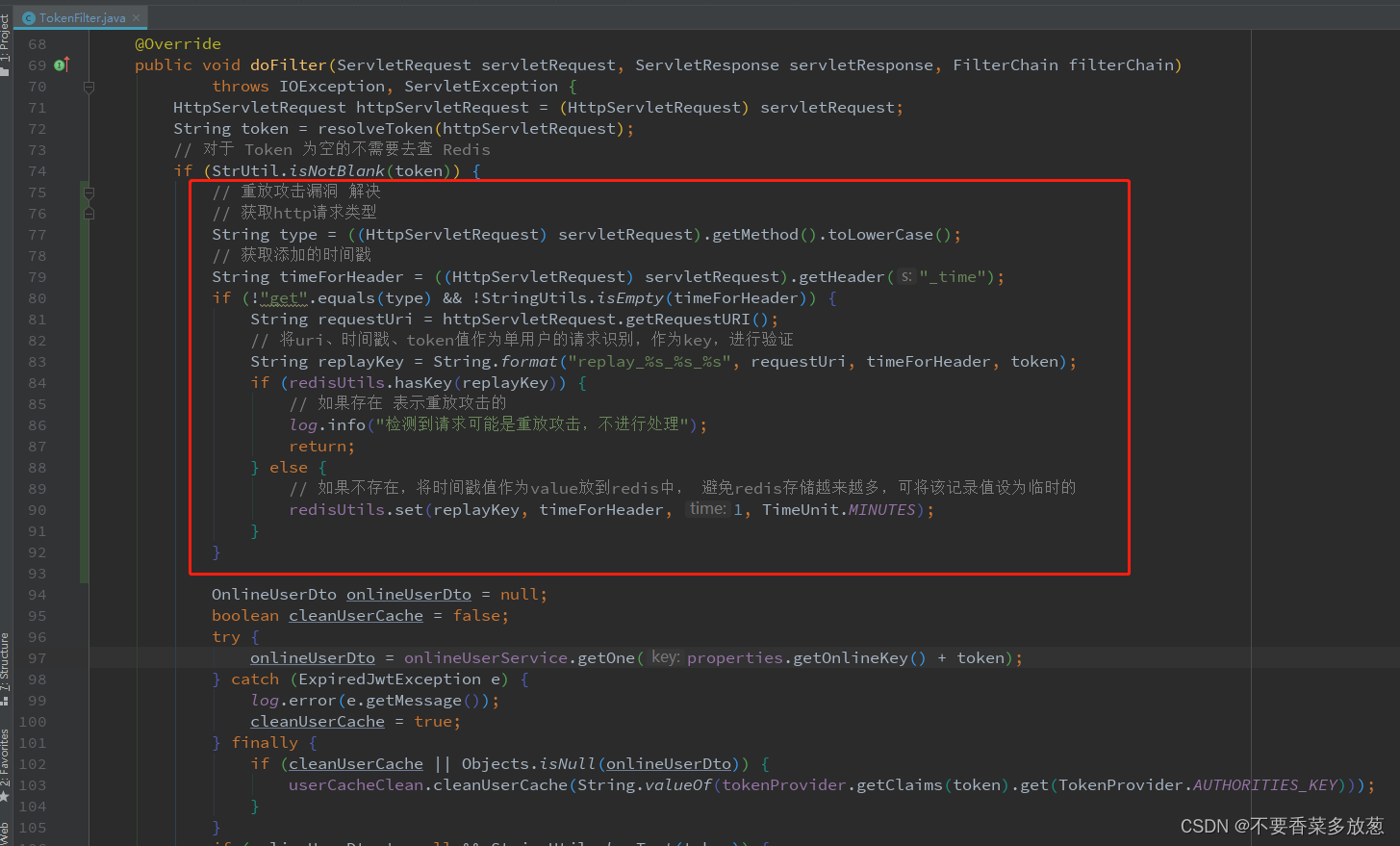The image size is (1400, 846).
Task: Click line number 83 in the gutter
Action: 37,362
